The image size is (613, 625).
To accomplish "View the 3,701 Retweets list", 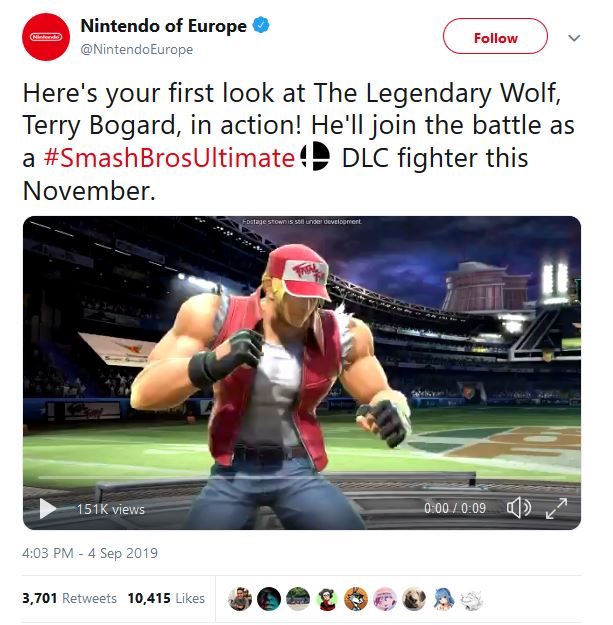I will [x=69, y=598].
